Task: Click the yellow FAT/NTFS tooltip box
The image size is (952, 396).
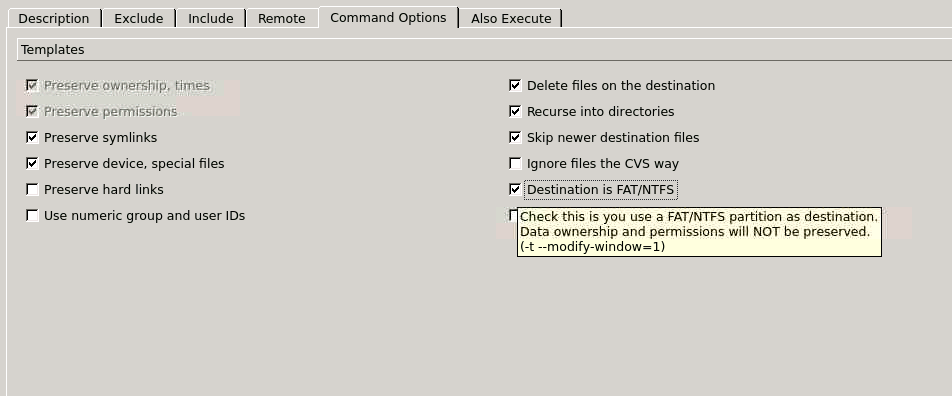Action: pyautogui.click(x=699, y=231)
